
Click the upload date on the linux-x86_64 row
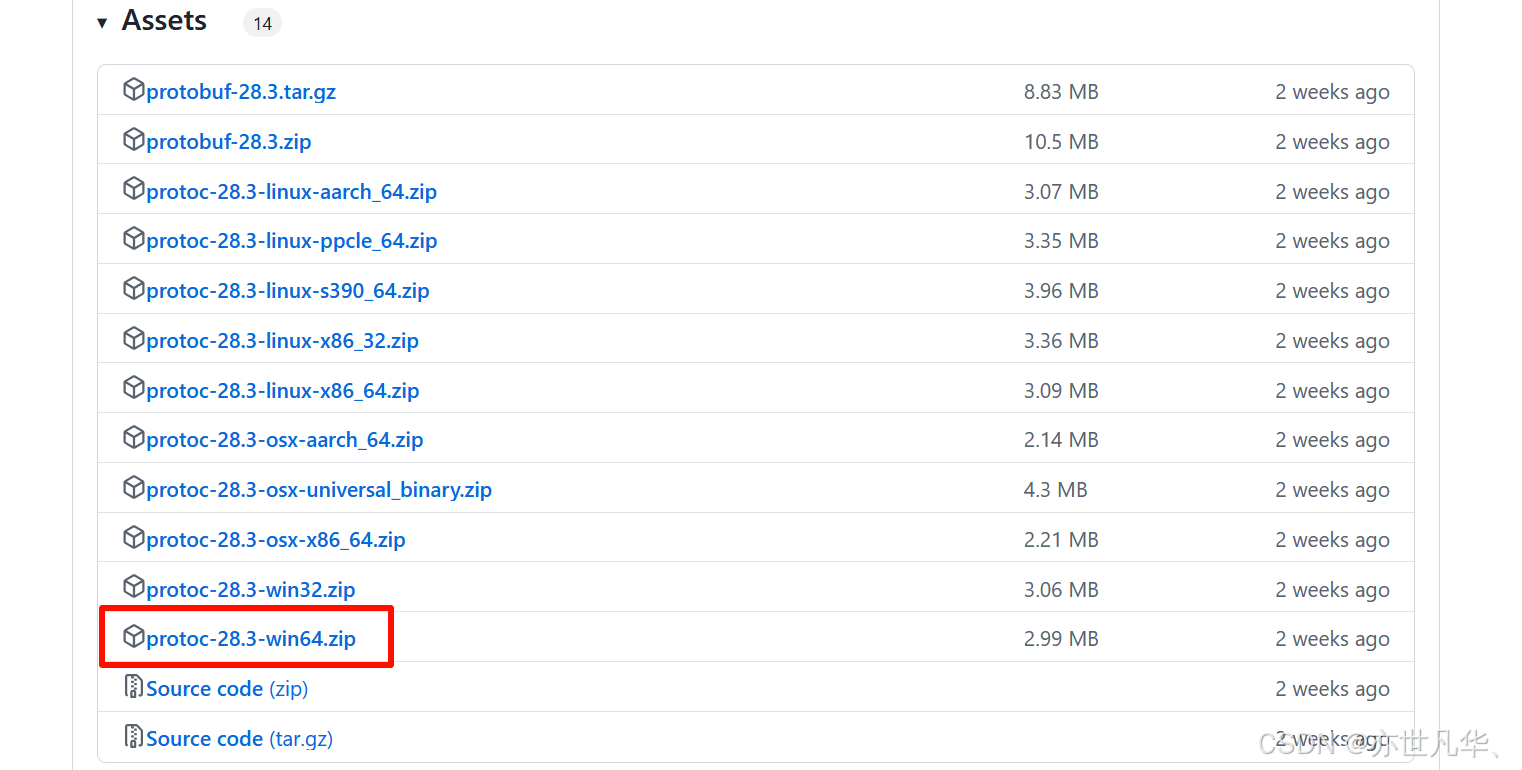pos(1332,391)
